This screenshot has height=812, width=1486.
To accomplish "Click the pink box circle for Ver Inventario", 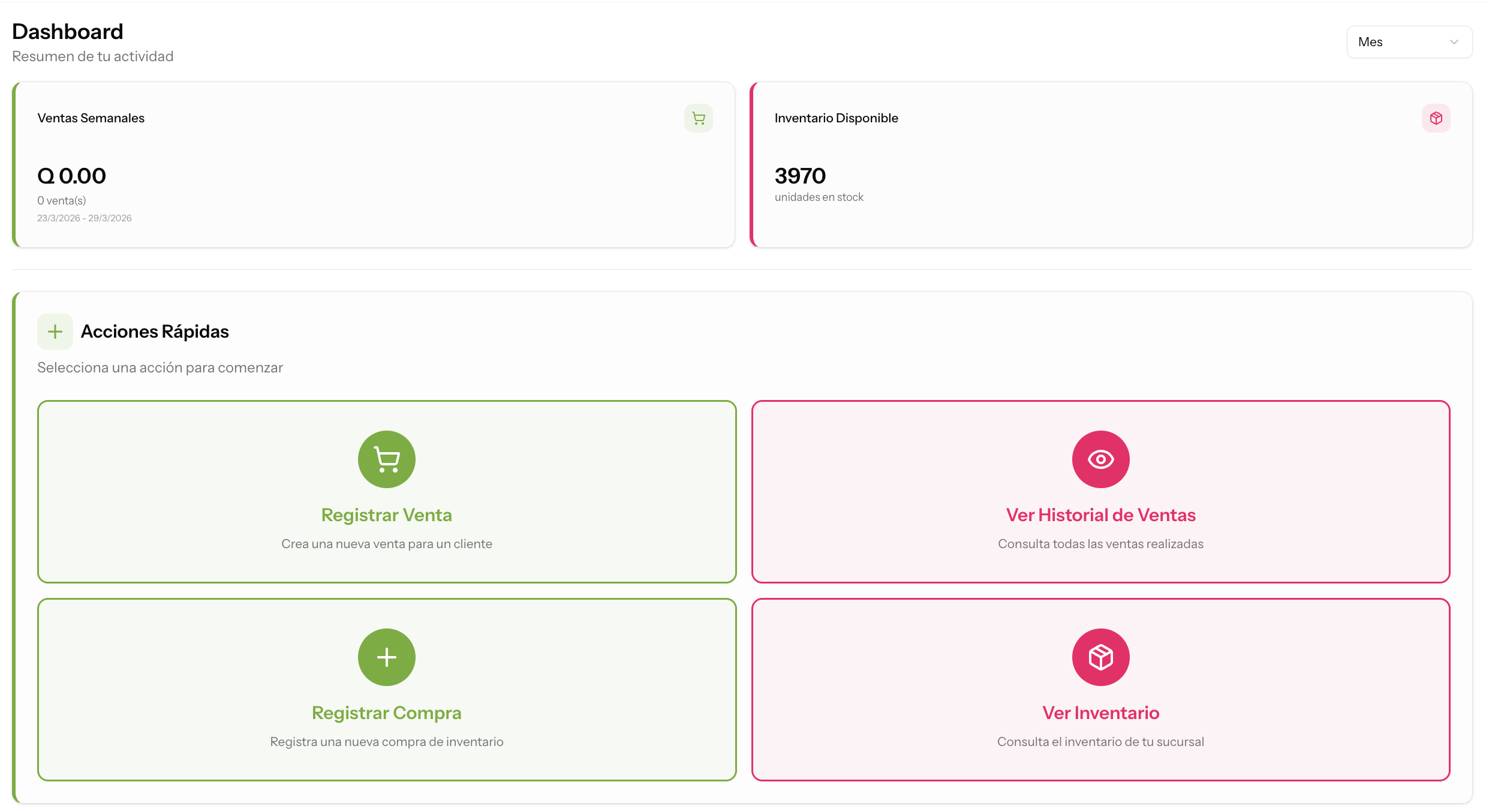I will click(1101, 657).
